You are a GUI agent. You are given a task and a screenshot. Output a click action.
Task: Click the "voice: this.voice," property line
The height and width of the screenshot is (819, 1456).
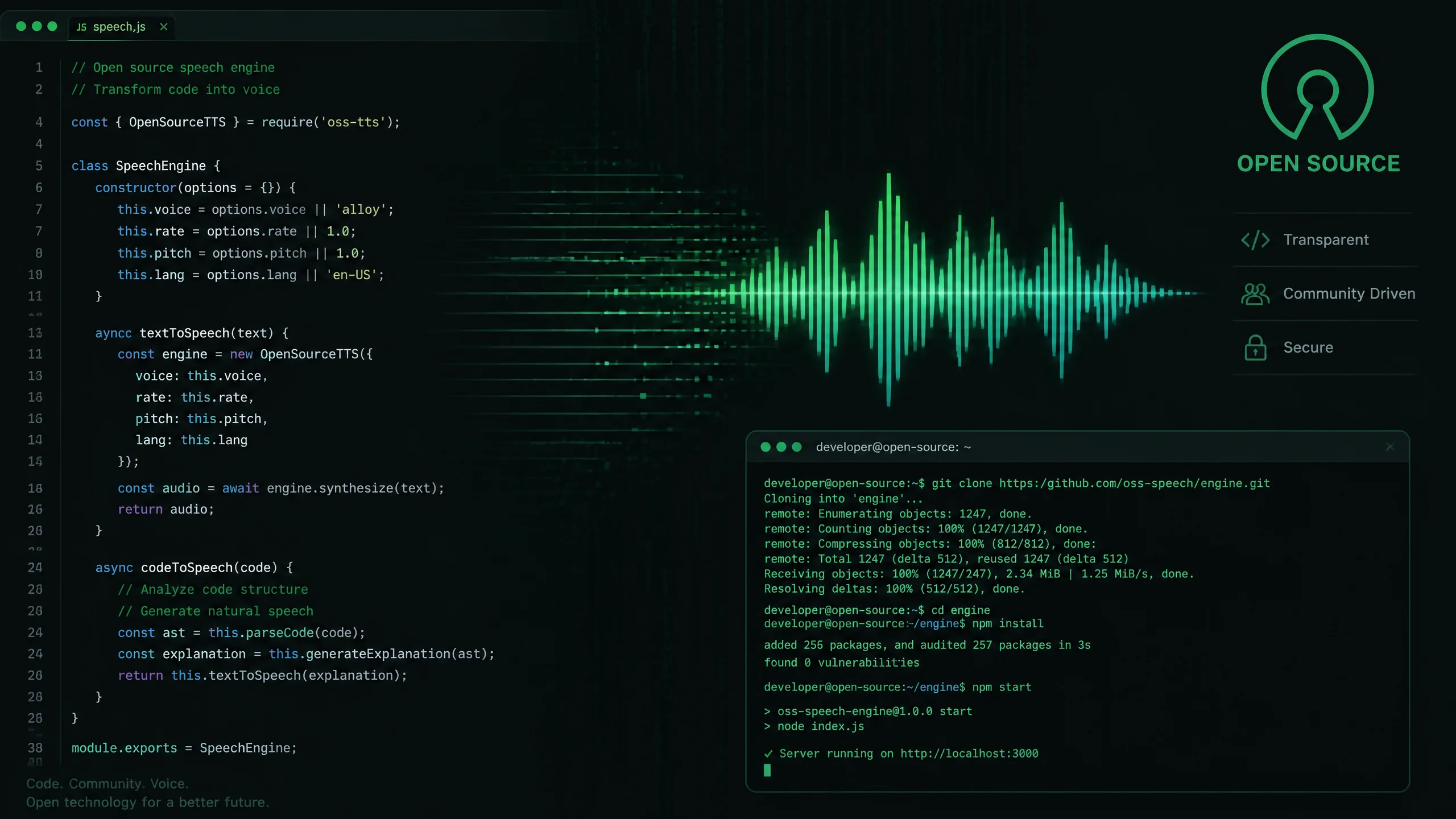point(201,376)
